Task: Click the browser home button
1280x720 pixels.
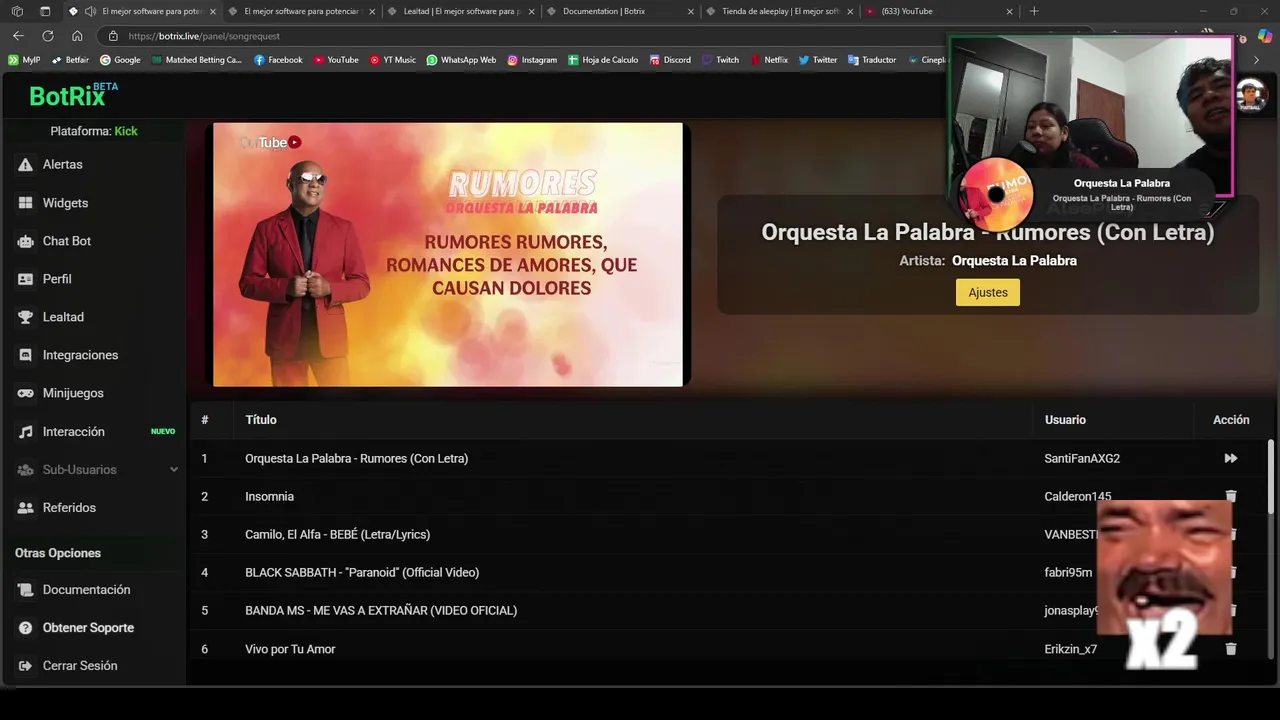Action: tap(77, 36)
